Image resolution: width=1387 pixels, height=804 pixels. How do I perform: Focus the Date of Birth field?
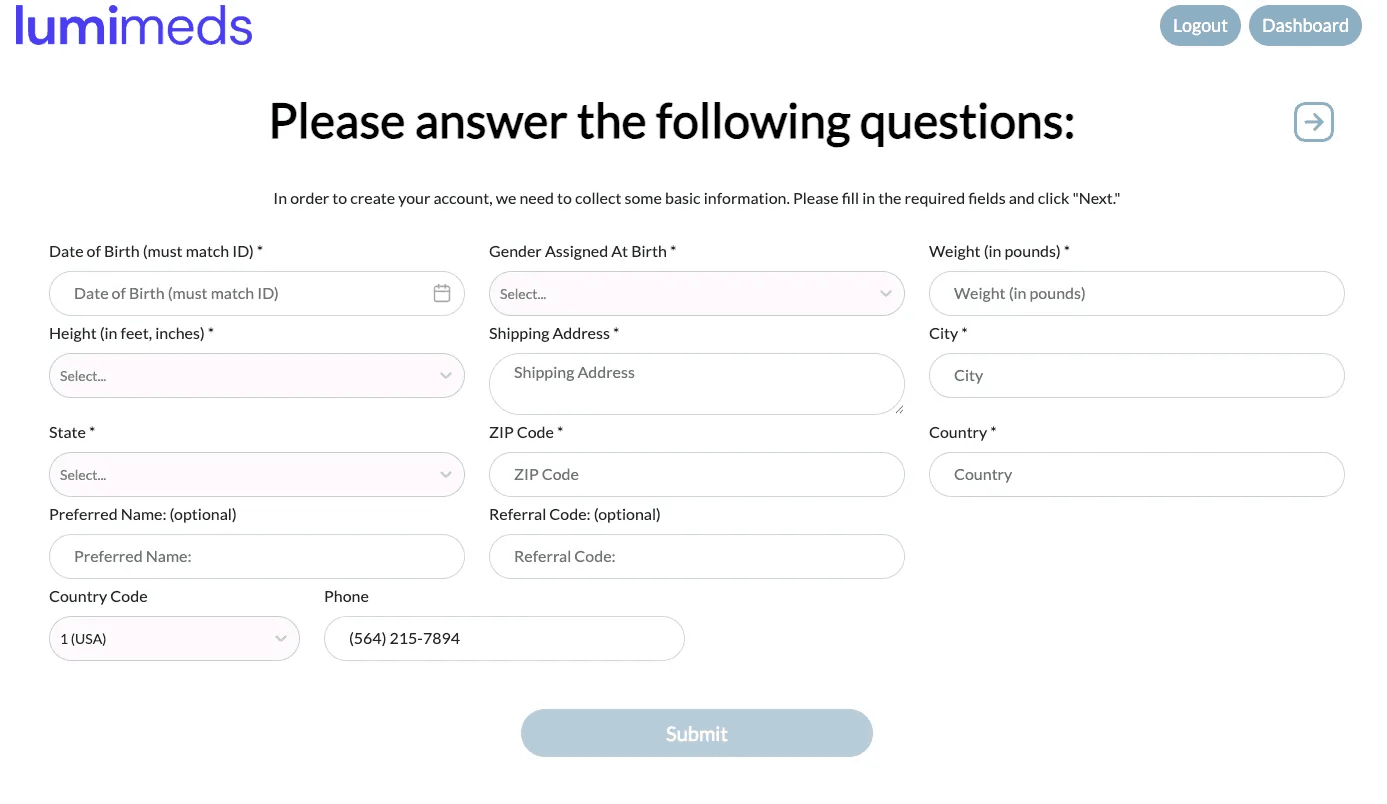pos(240,294)
